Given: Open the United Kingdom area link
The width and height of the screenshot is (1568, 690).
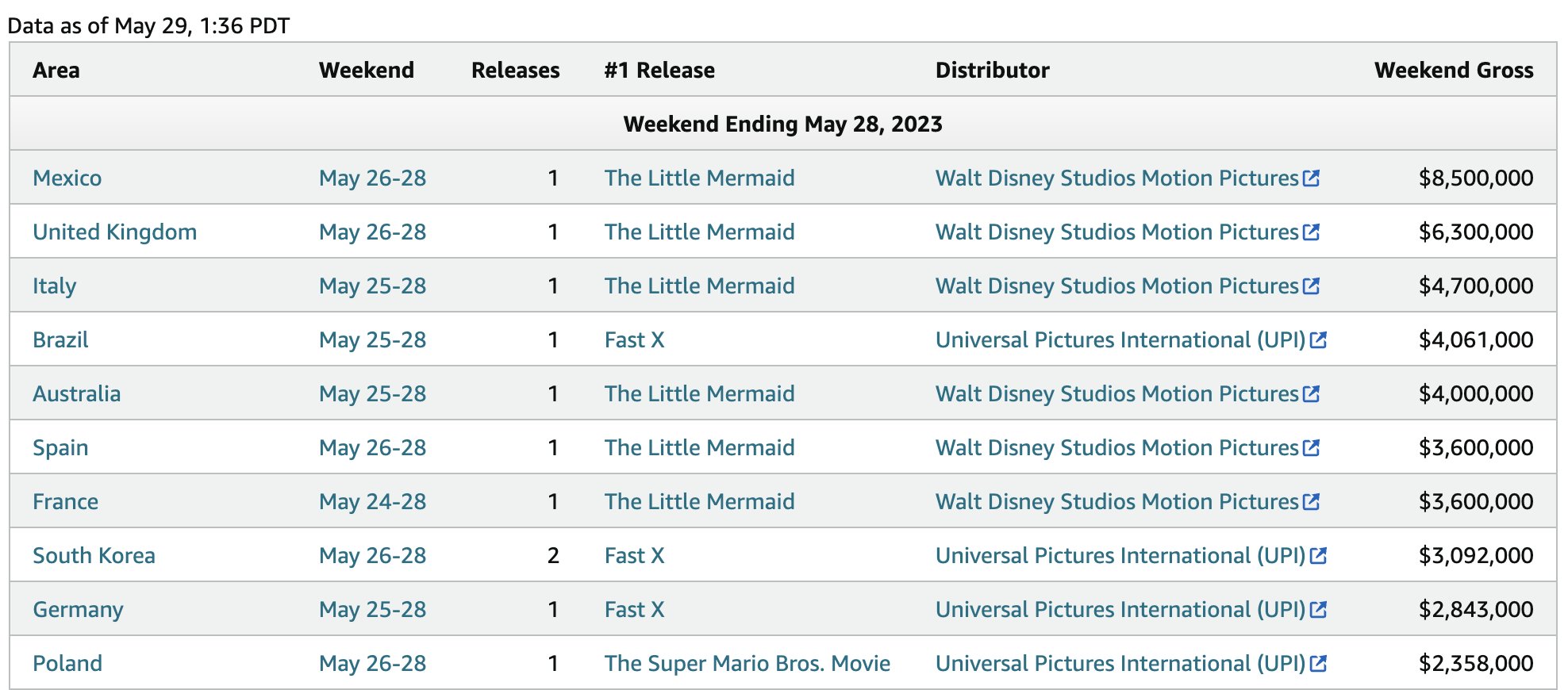Looking at the screenshot, I should point(114,232).
